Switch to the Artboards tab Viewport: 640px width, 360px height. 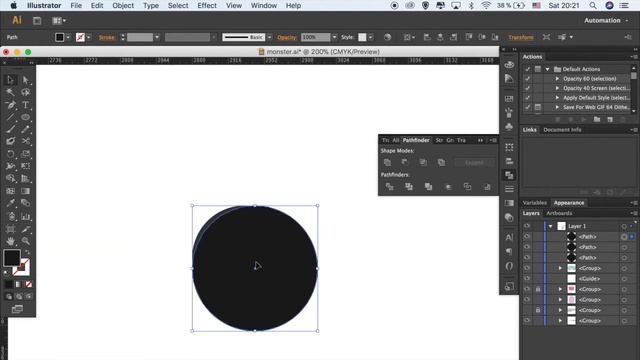tap(559, 213)
